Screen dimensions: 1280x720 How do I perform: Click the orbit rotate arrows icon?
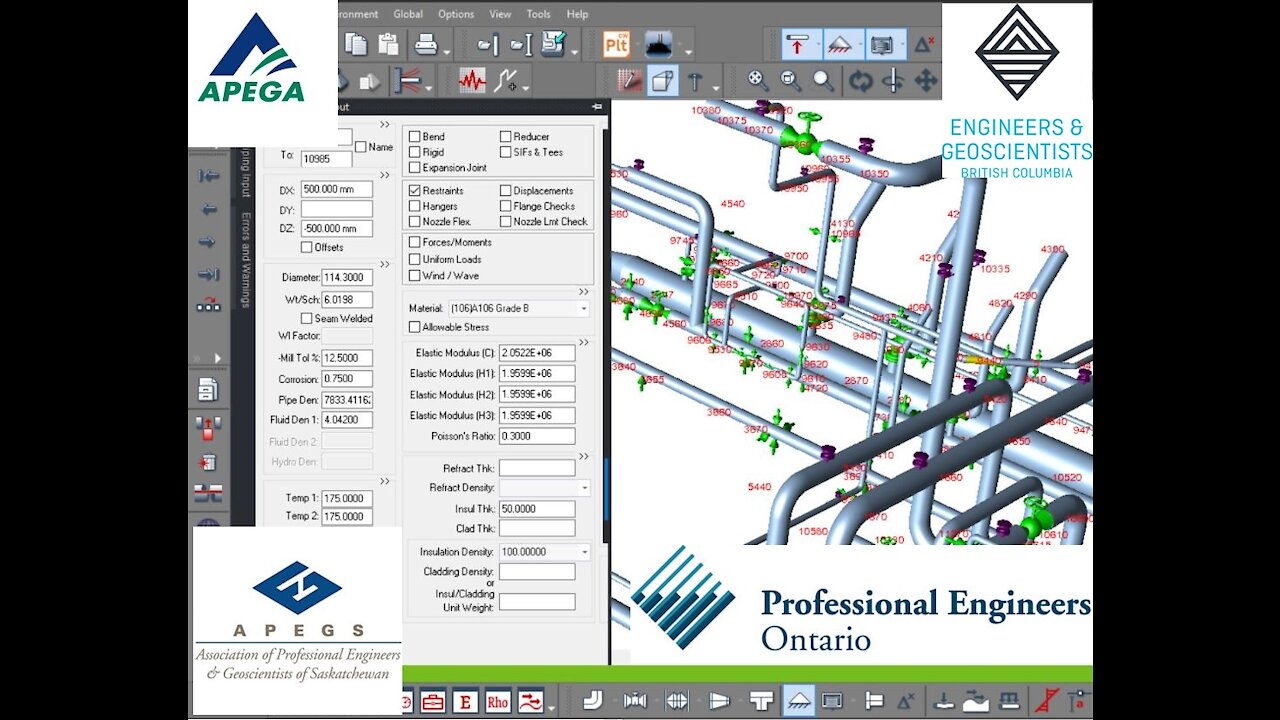click(860, 80)
